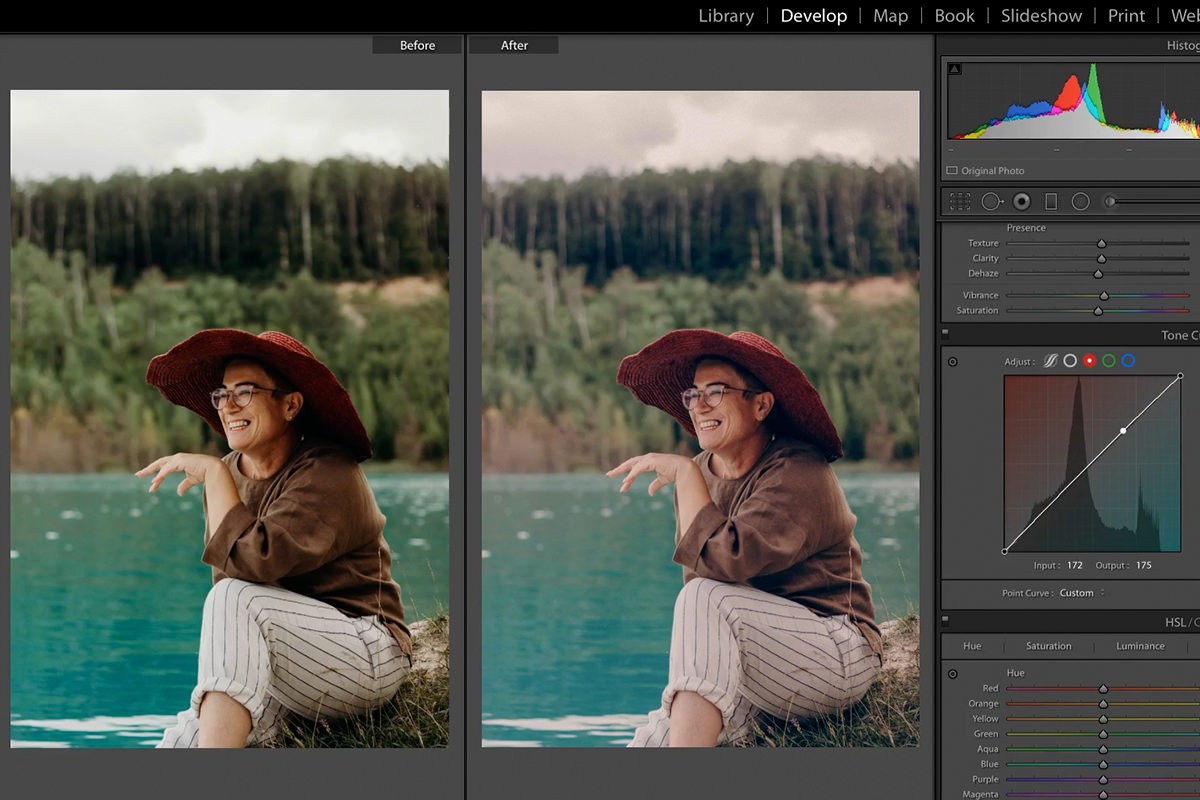
Task: Select the Radial Filter tool icon
Action: 1080,201
